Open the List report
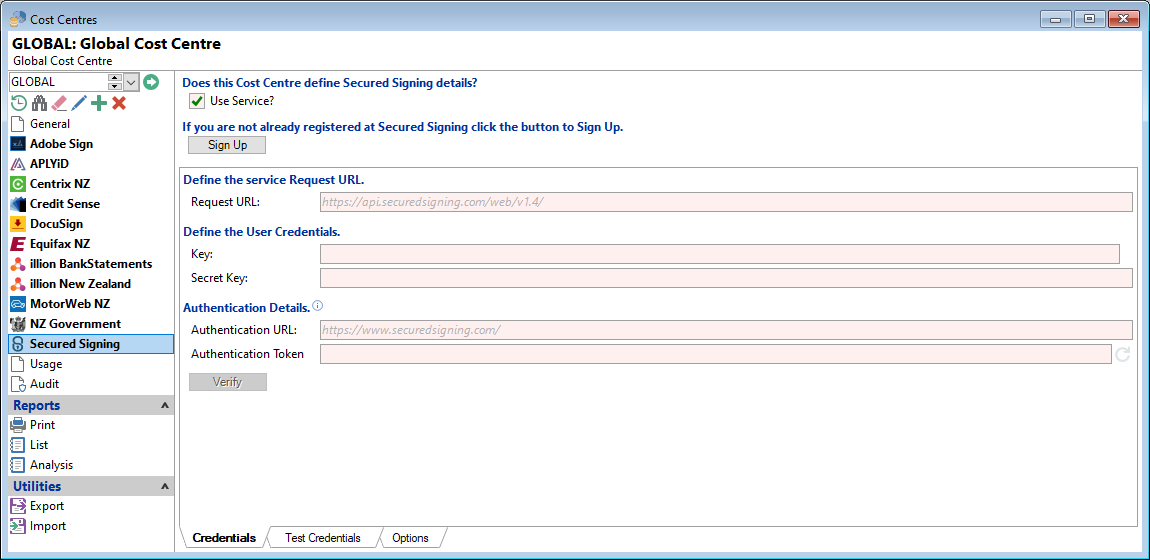This screenshot has width=1150, height=560. point(91,445)
